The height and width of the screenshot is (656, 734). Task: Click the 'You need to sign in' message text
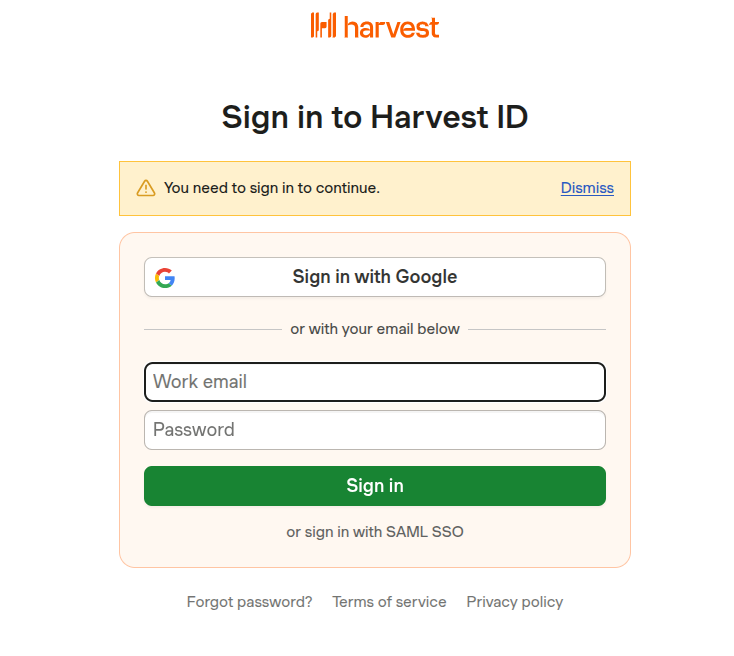click(272, 188)
